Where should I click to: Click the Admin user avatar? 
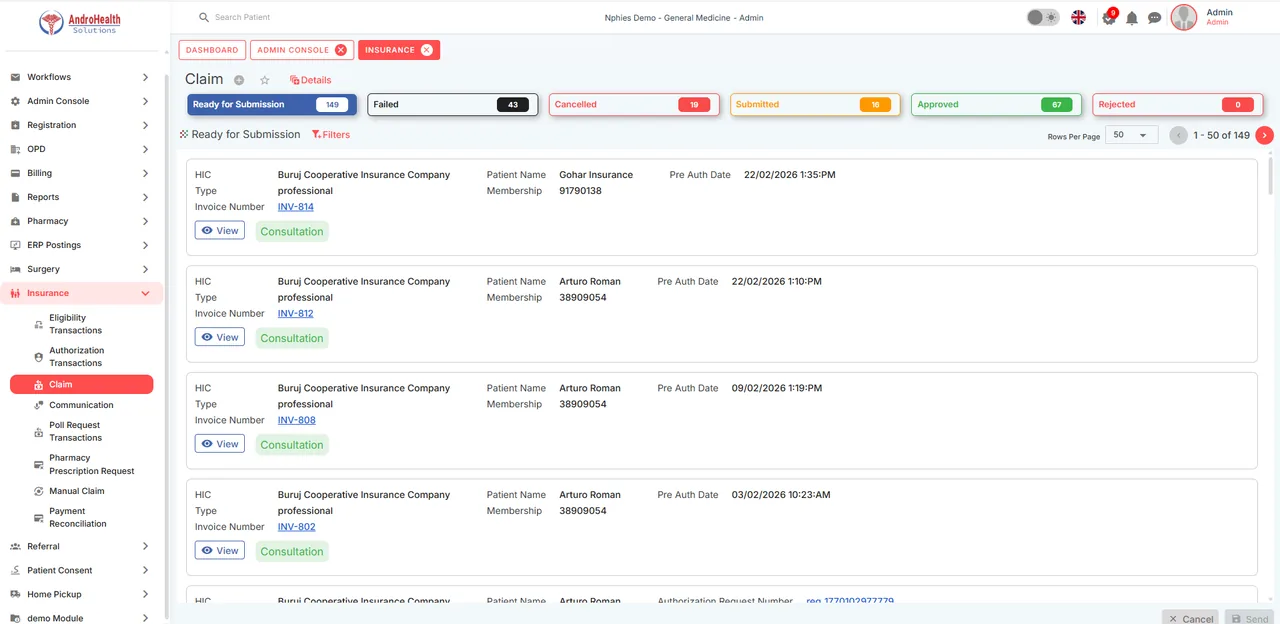coord(1184,17)
